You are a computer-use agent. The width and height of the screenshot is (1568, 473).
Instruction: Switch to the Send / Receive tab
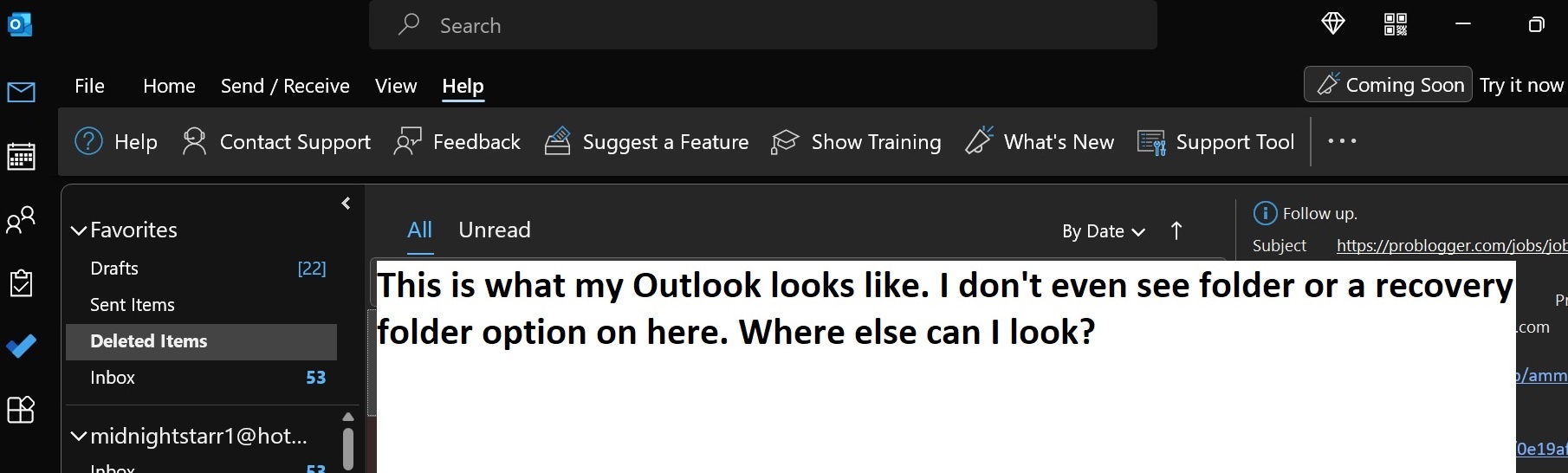coord(285,86)
